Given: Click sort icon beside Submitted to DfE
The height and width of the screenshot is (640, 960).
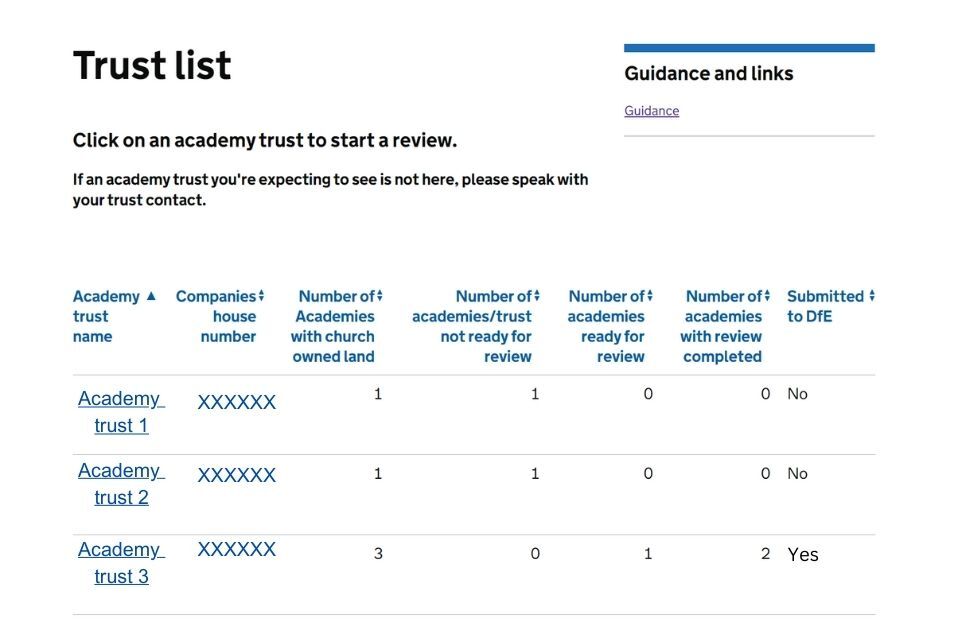Looking at the screenshot, I should 872,296.
